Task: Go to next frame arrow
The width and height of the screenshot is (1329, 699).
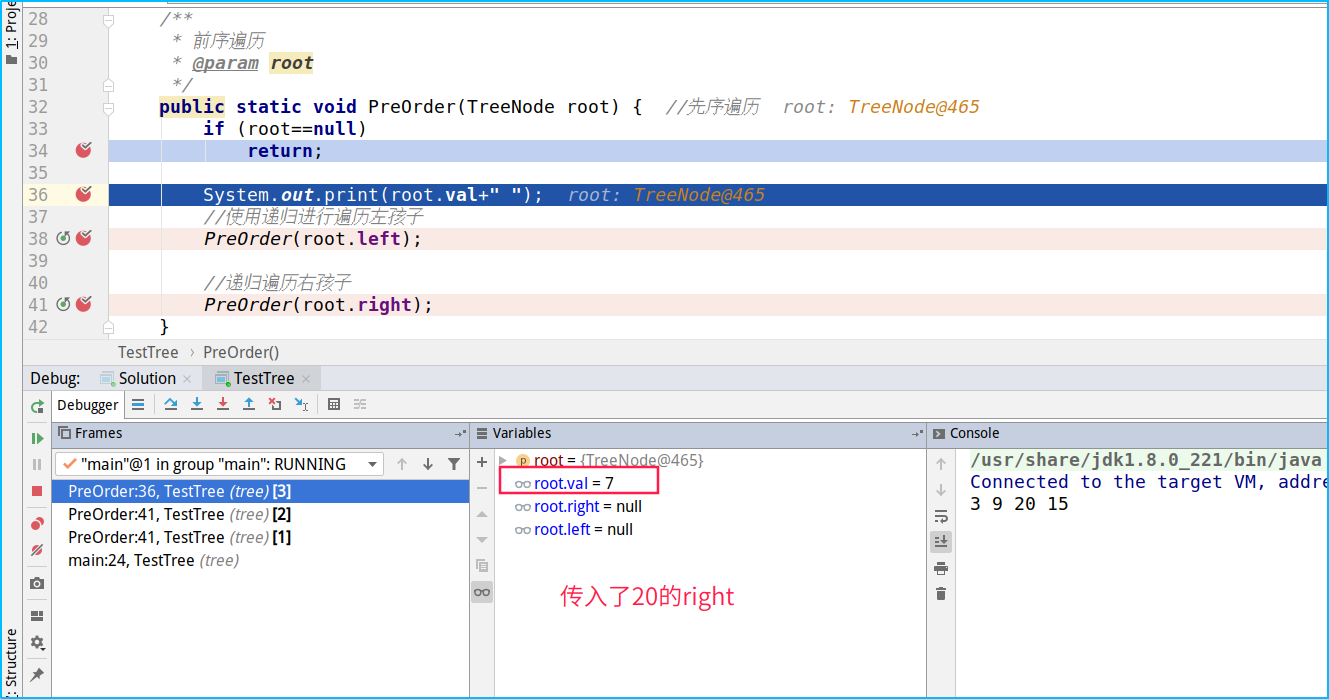Action: point(428,464)
